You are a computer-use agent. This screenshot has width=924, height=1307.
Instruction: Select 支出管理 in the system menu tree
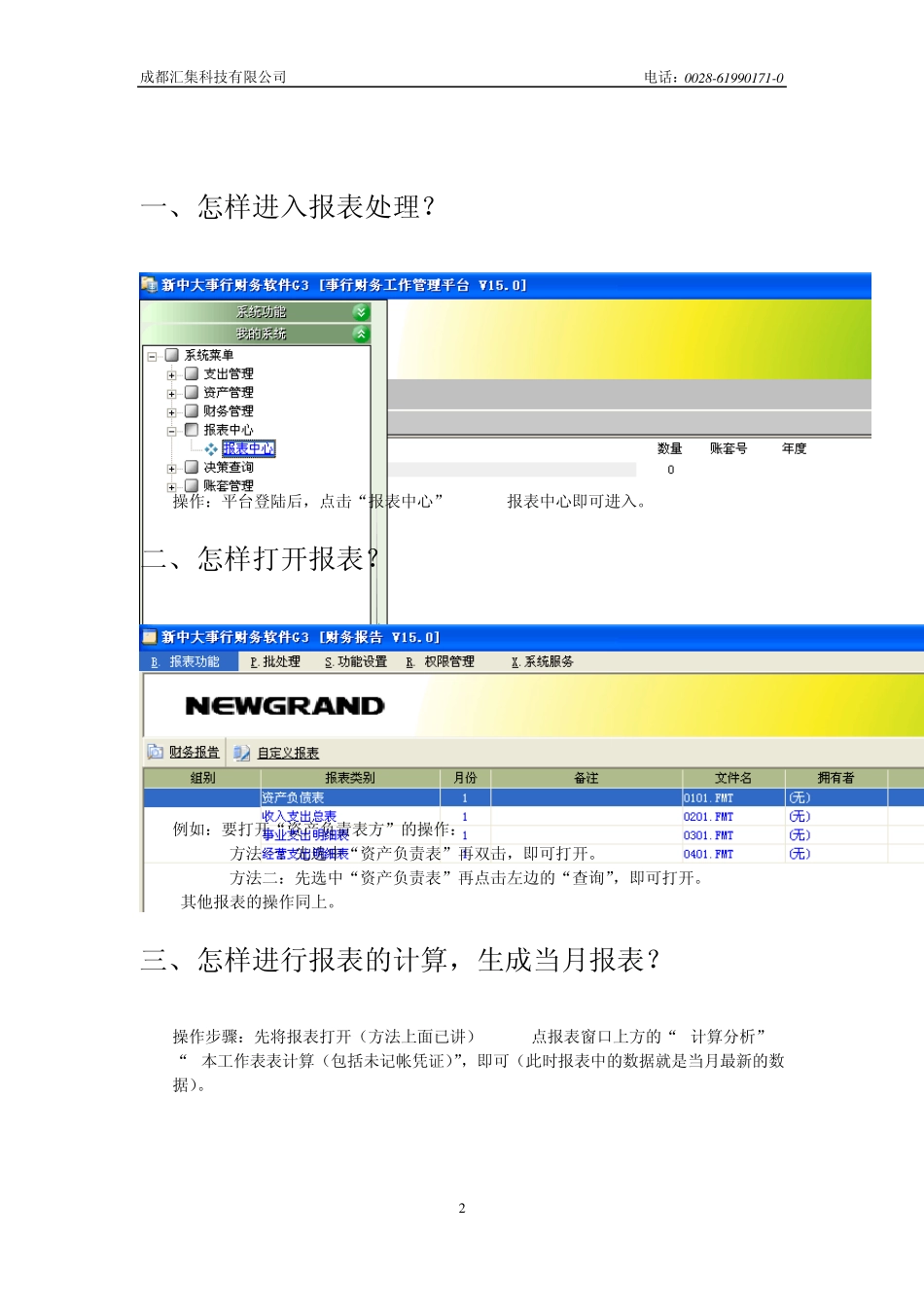pos(229,373)
